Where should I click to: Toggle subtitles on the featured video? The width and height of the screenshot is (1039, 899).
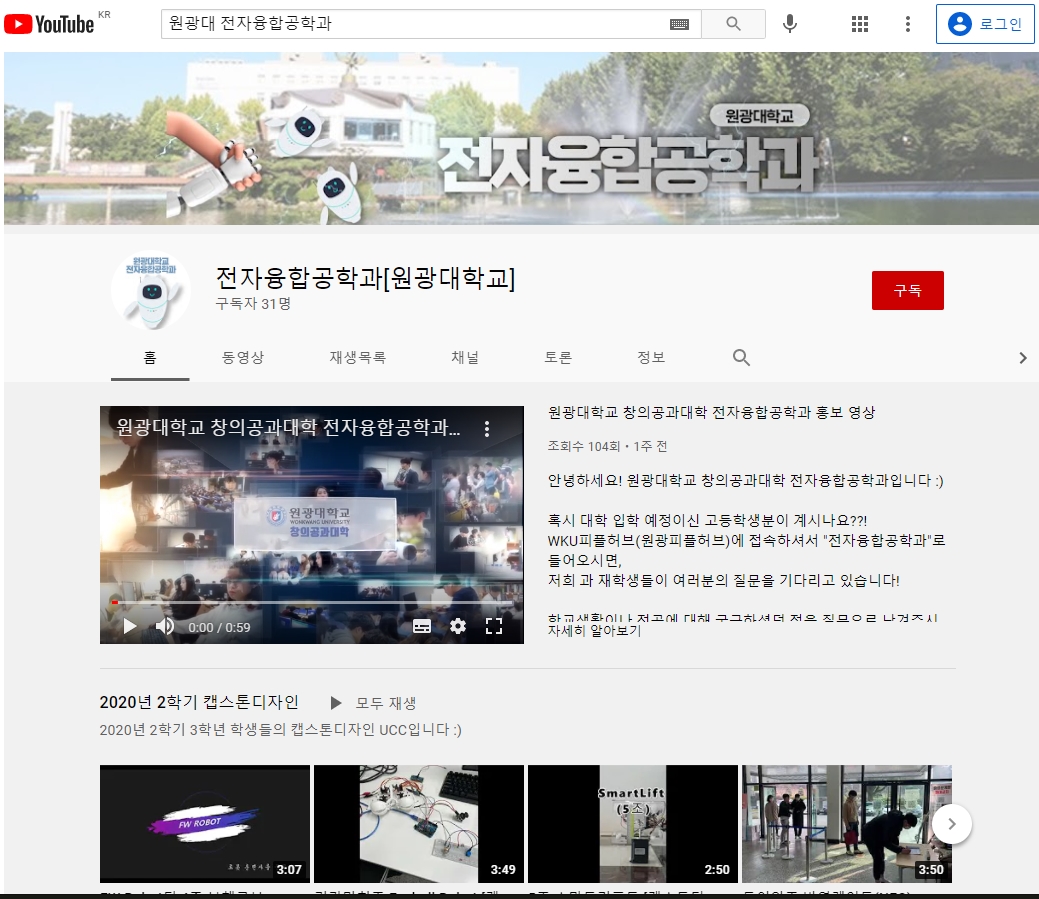coord(422,626)
